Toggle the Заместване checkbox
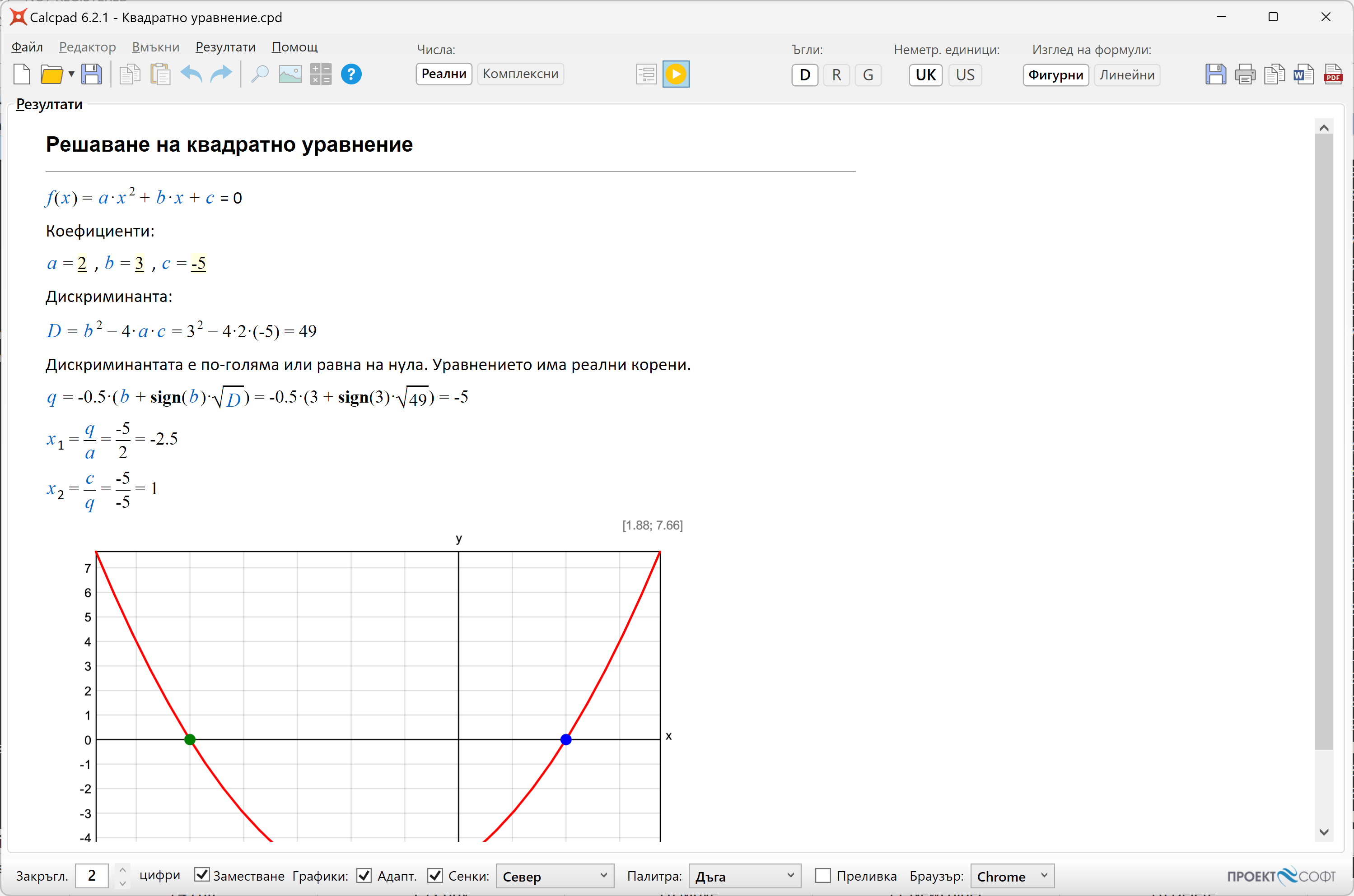The width and height of the screenshot is (1354, 896). 201,875
